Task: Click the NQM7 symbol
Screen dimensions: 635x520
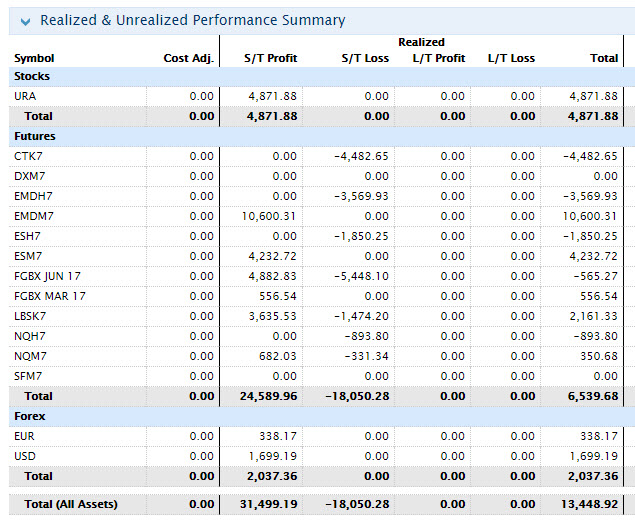Action: 30,356
